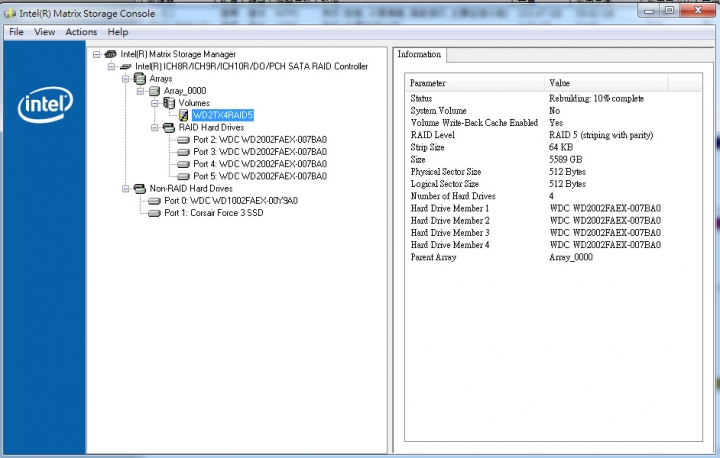Collapse the Array_0000 node
Screen dimensions: 720x458
(140, 91)
